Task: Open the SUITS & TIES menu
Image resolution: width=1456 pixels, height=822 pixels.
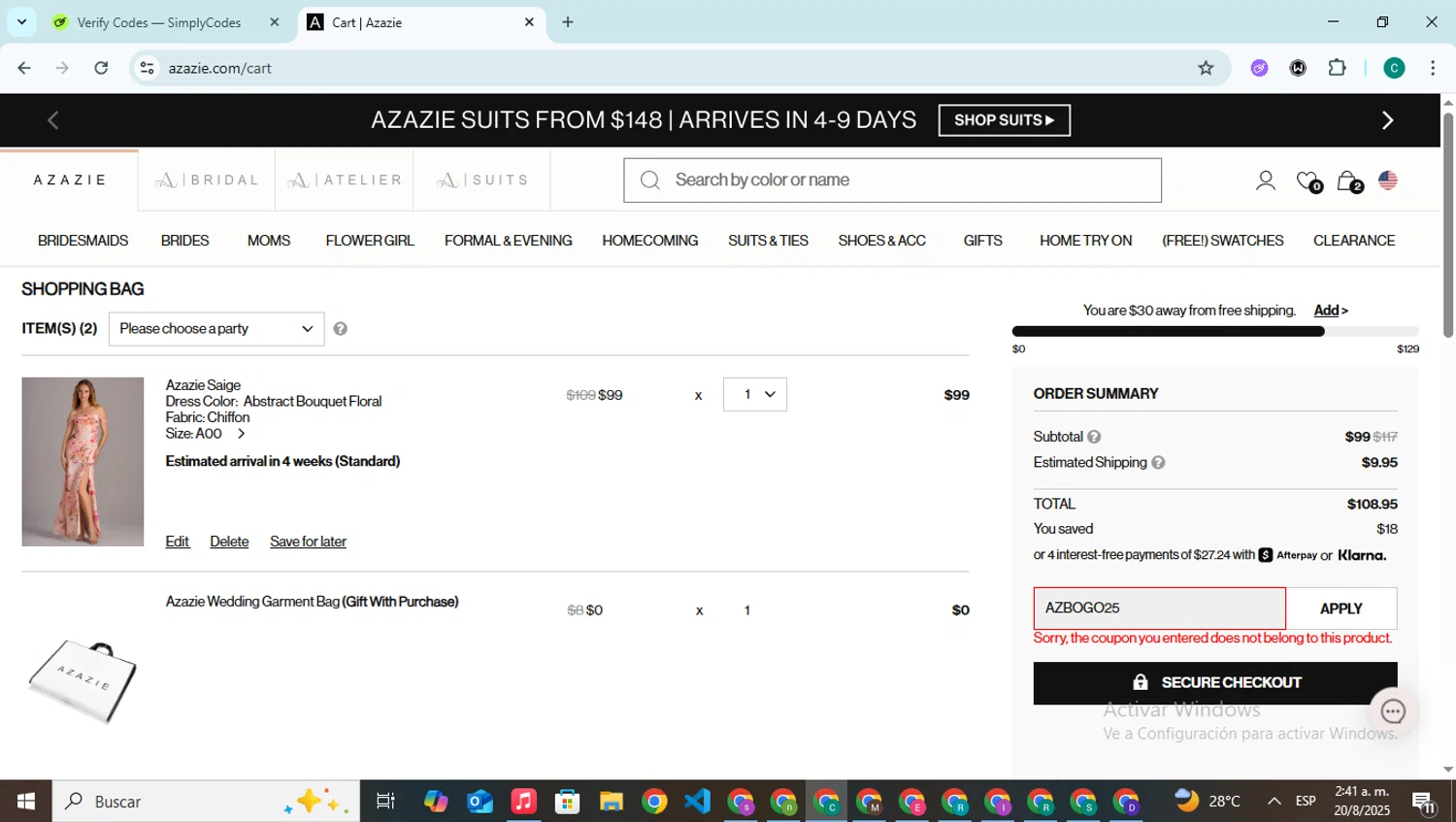Action: point(768,241)
